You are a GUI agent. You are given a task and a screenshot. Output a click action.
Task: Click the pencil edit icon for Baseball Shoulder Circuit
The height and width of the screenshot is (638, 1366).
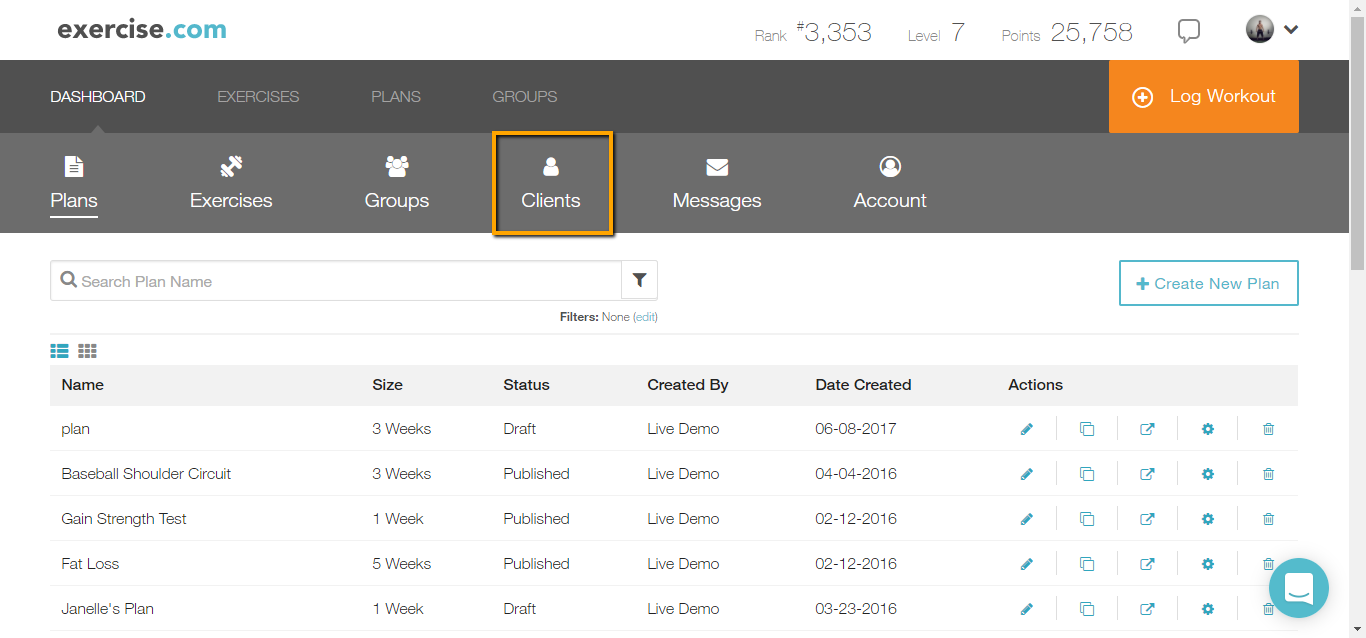point(1026,474)
